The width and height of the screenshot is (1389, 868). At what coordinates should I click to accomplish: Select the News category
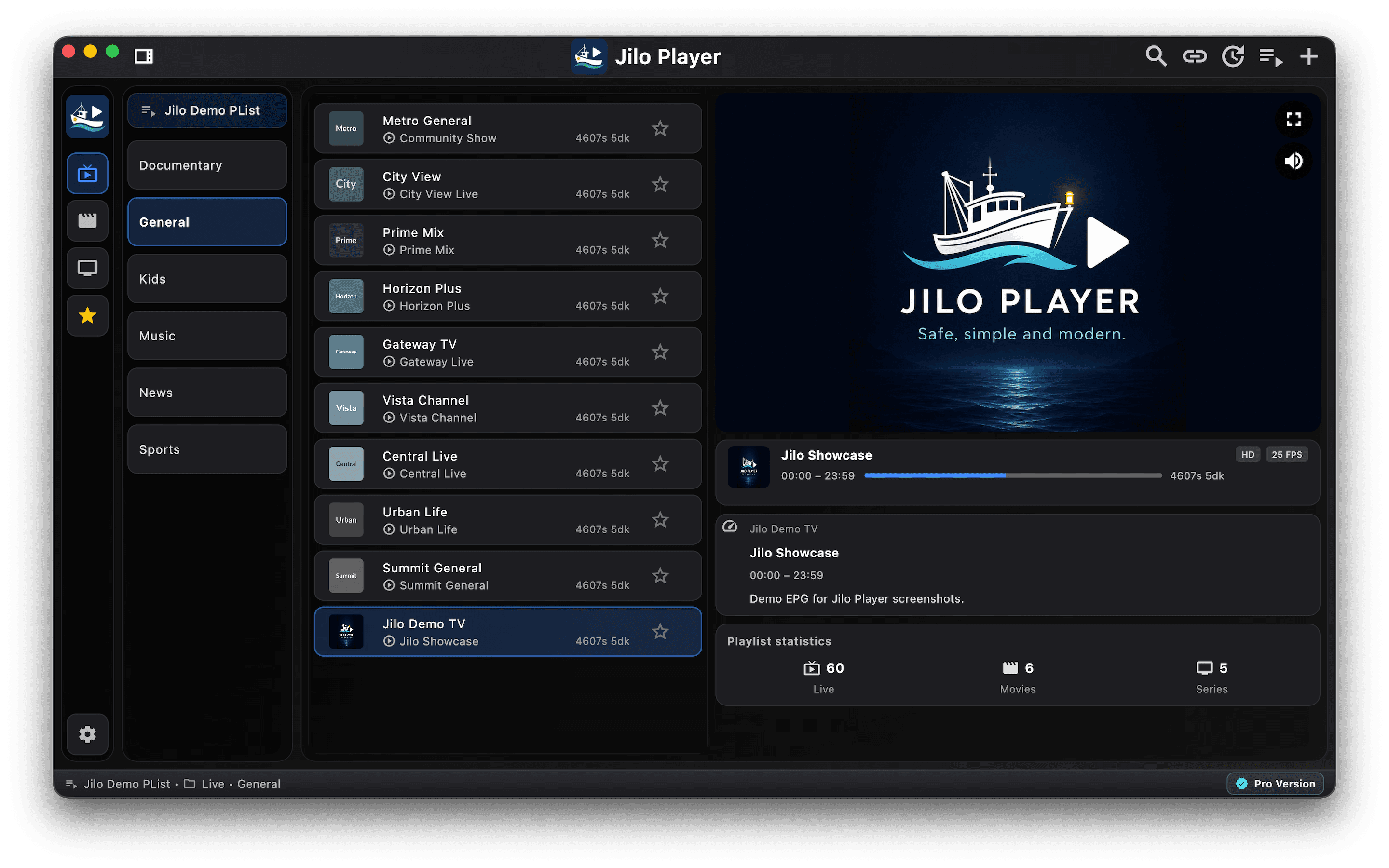click(207, 393)
